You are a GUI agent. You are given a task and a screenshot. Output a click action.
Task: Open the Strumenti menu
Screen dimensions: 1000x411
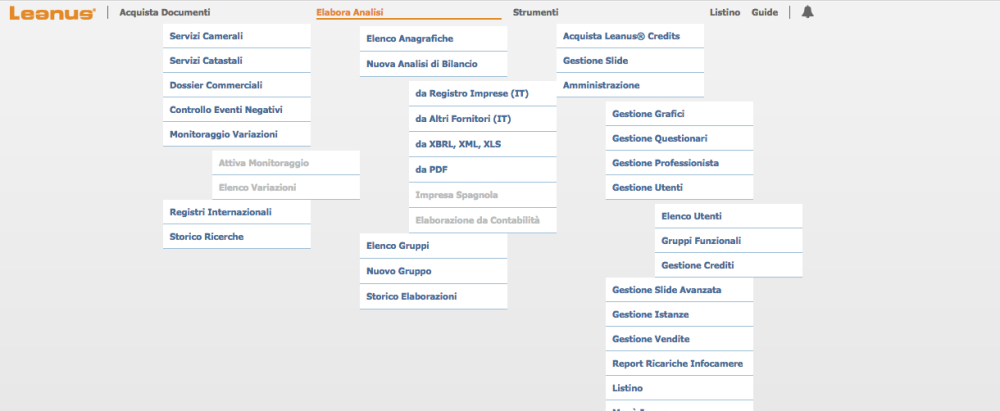535,13
